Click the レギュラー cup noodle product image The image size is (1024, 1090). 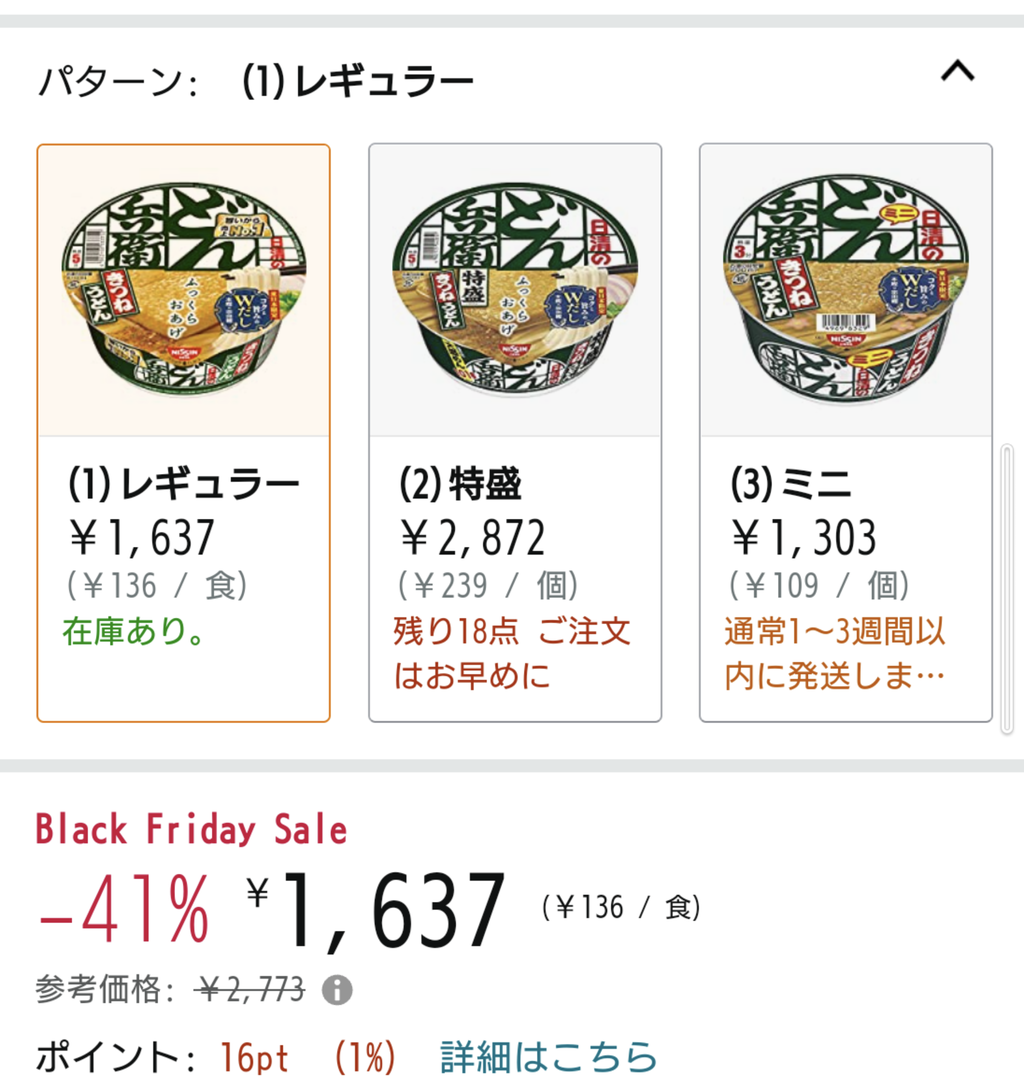click(184, 291)
